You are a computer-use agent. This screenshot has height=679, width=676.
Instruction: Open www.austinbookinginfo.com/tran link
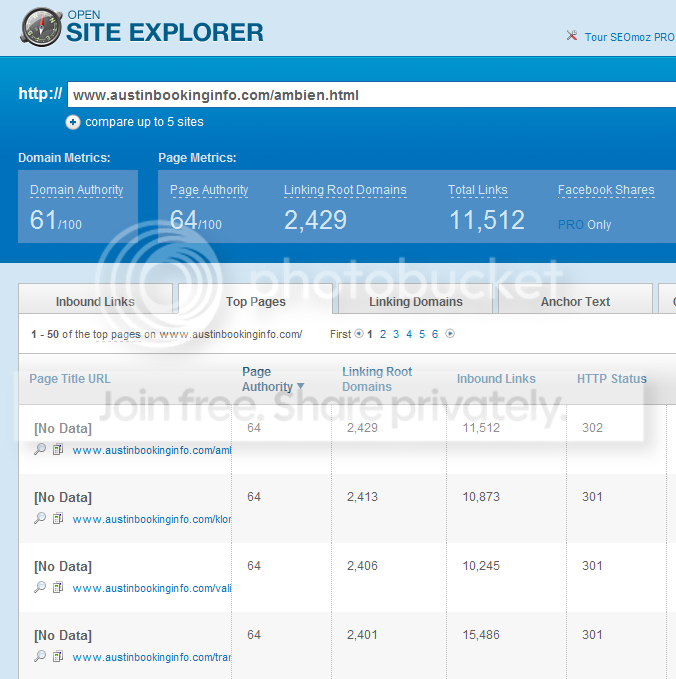pyautogui.click(x=152, y=657)
